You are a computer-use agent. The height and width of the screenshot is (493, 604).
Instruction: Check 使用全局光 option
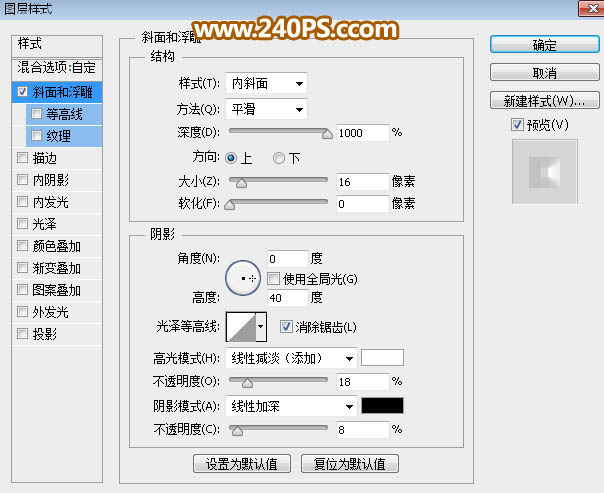273,279
